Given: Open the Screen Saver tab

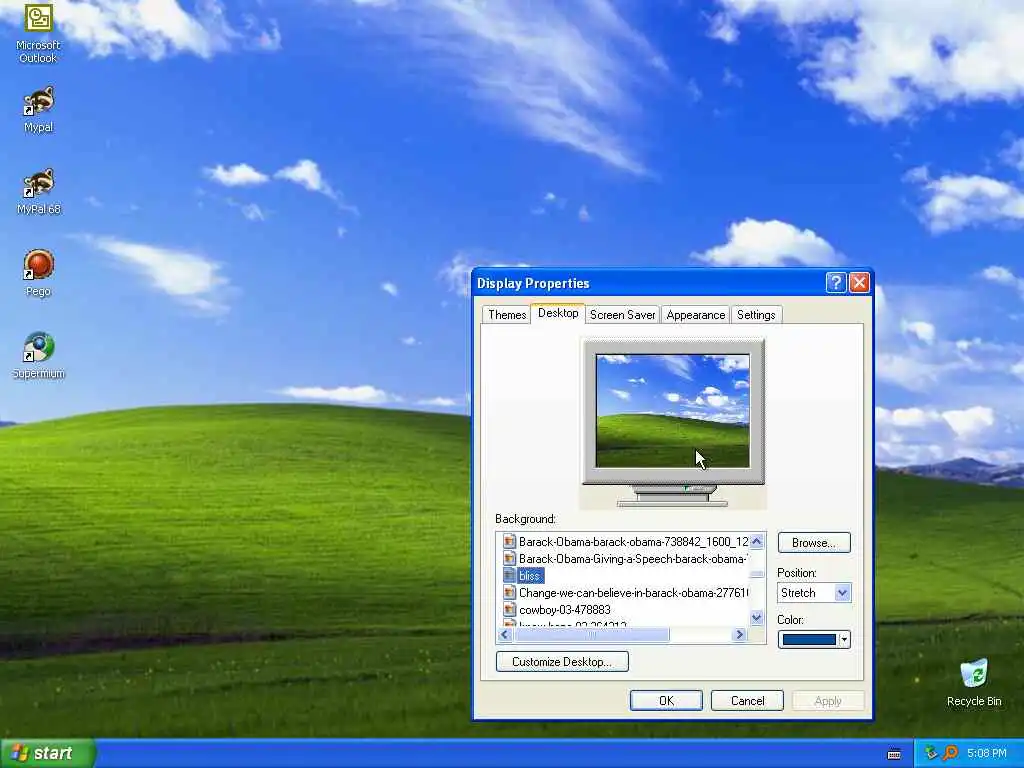Looking at the screenshot, I should coord(622,315).
